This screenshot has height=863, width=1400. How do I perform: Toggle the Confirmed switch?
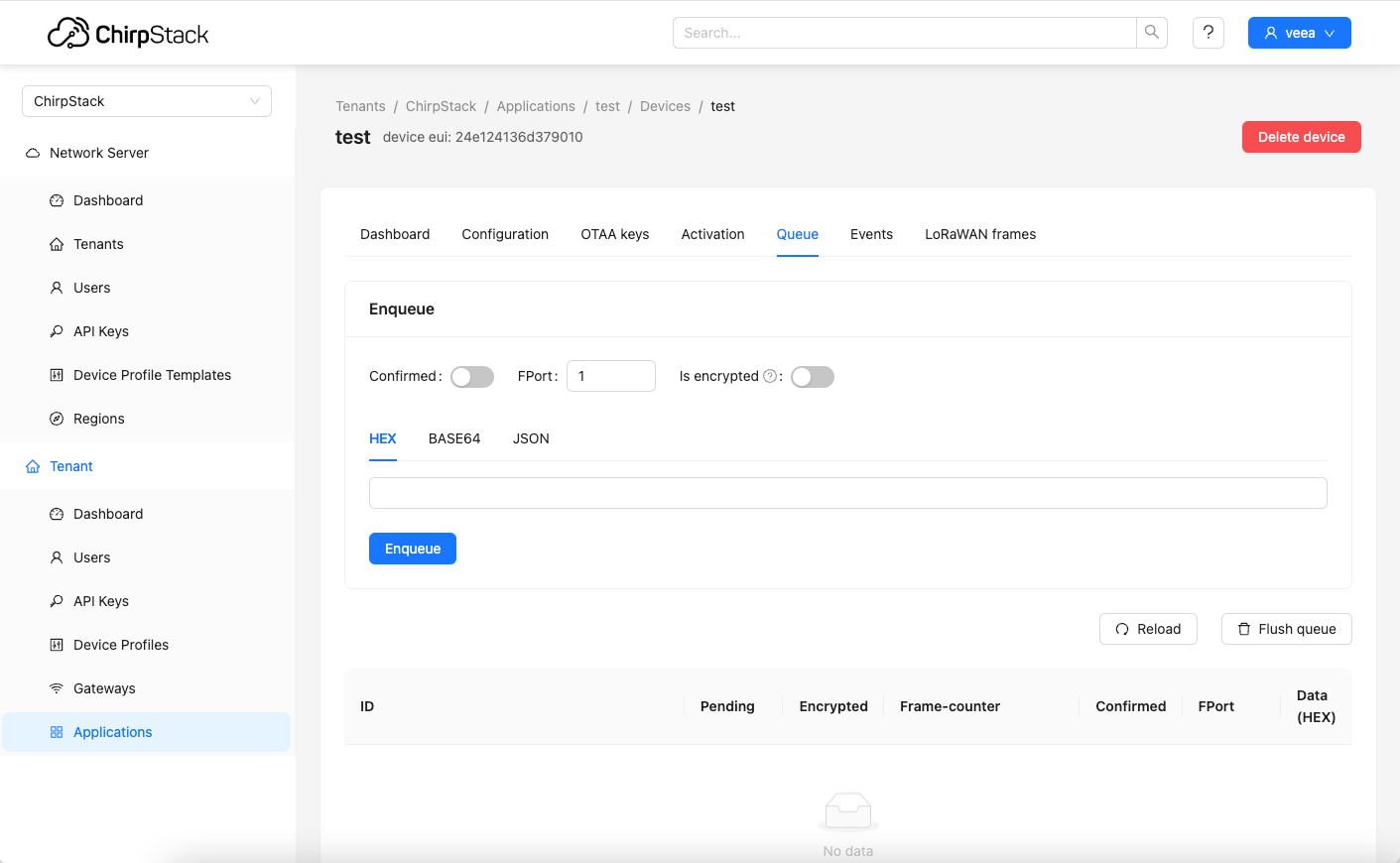pos(472,377)
